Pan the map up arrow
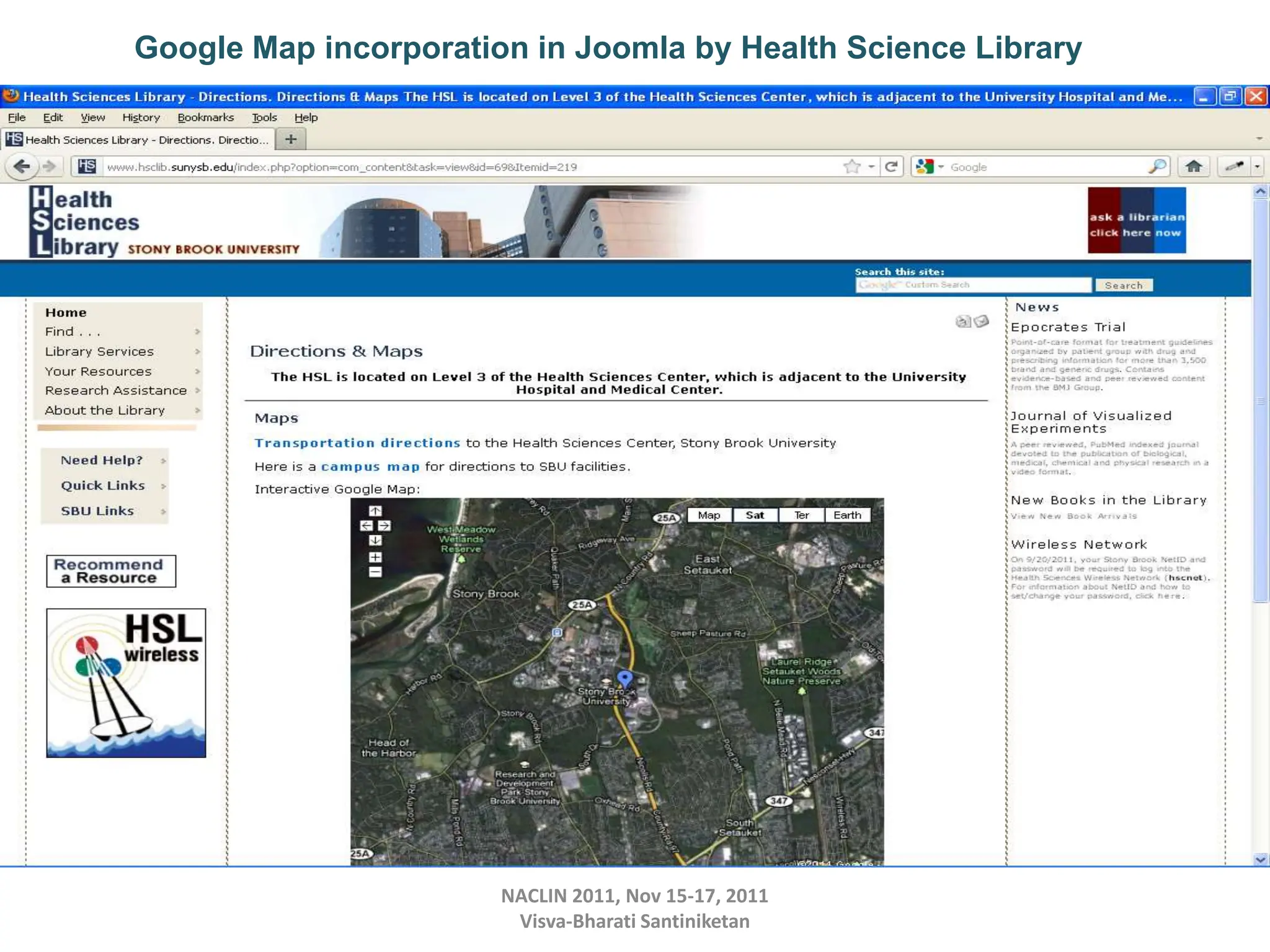This screenshot has width=1270, height=952. tap(375, 511)
